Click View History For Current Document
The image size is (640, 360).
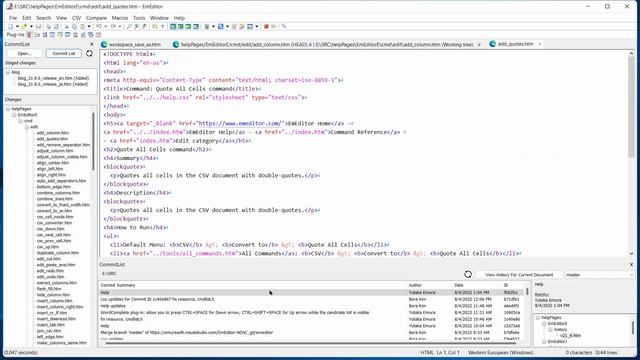point(519,275)
